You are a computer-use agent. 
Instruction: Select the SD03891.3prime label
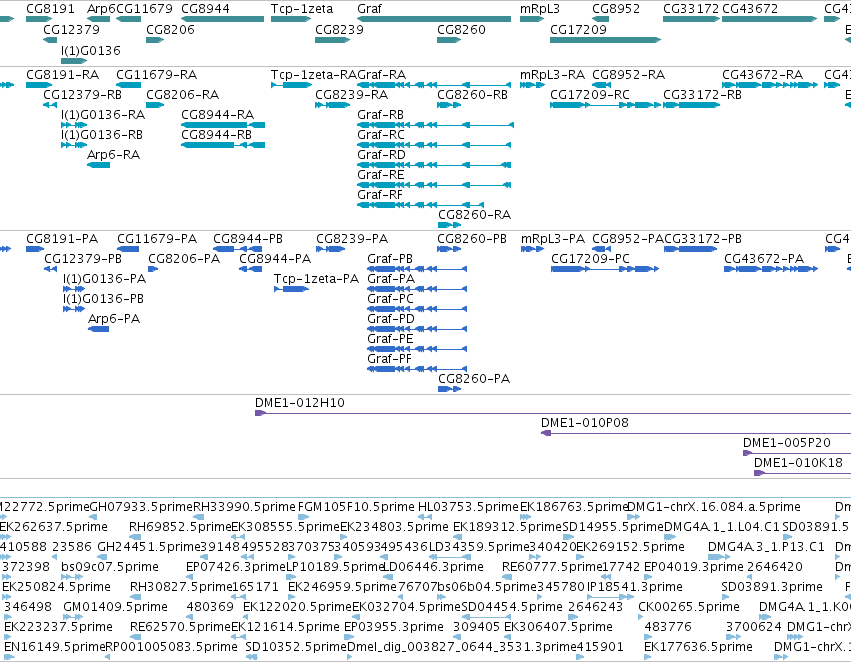pyautogui.click(x=772, y=587)
